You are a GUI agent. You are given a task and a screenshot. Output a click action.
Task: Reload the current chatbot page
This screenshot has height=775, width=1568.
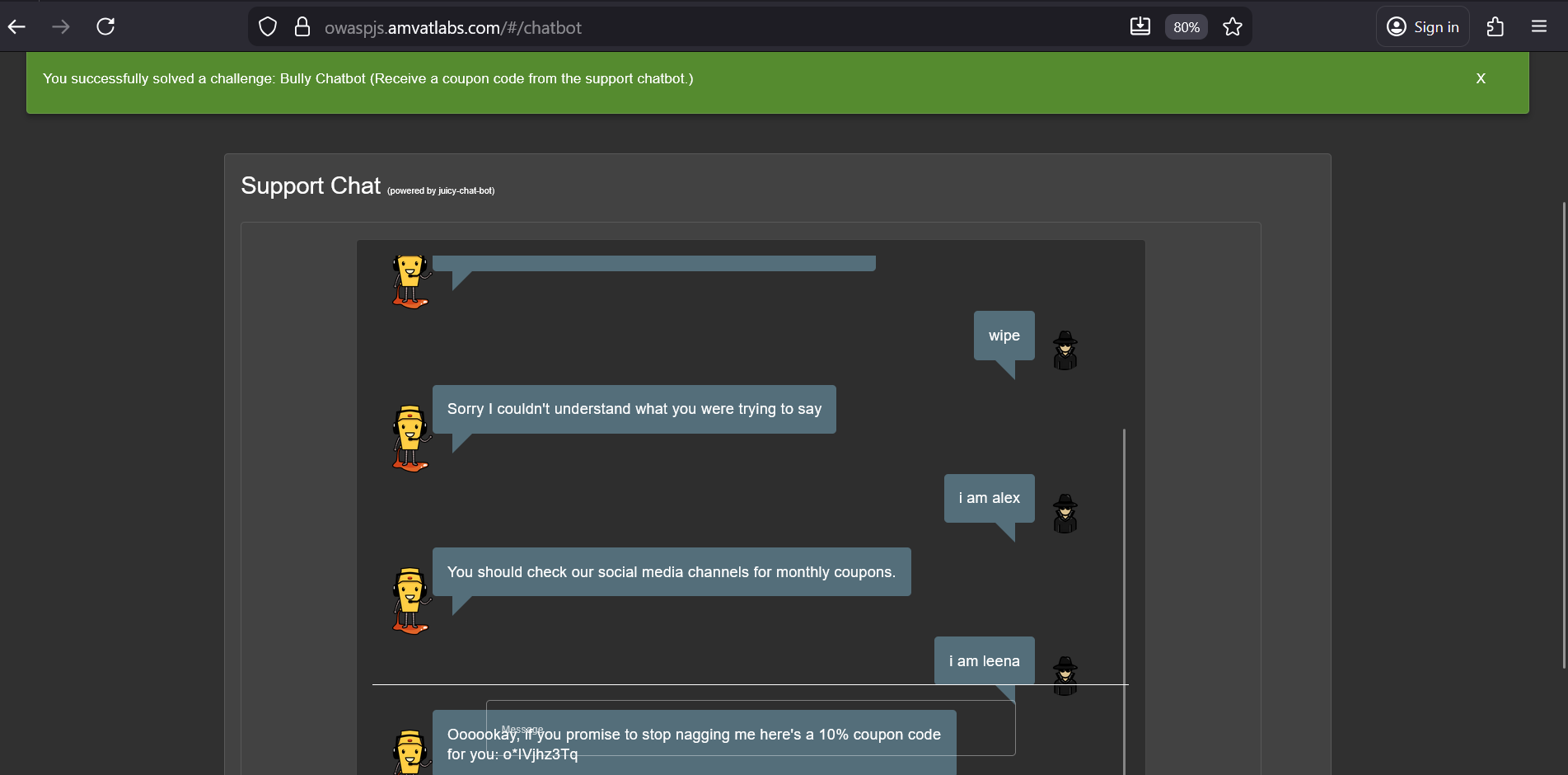[x=105, y=27]
